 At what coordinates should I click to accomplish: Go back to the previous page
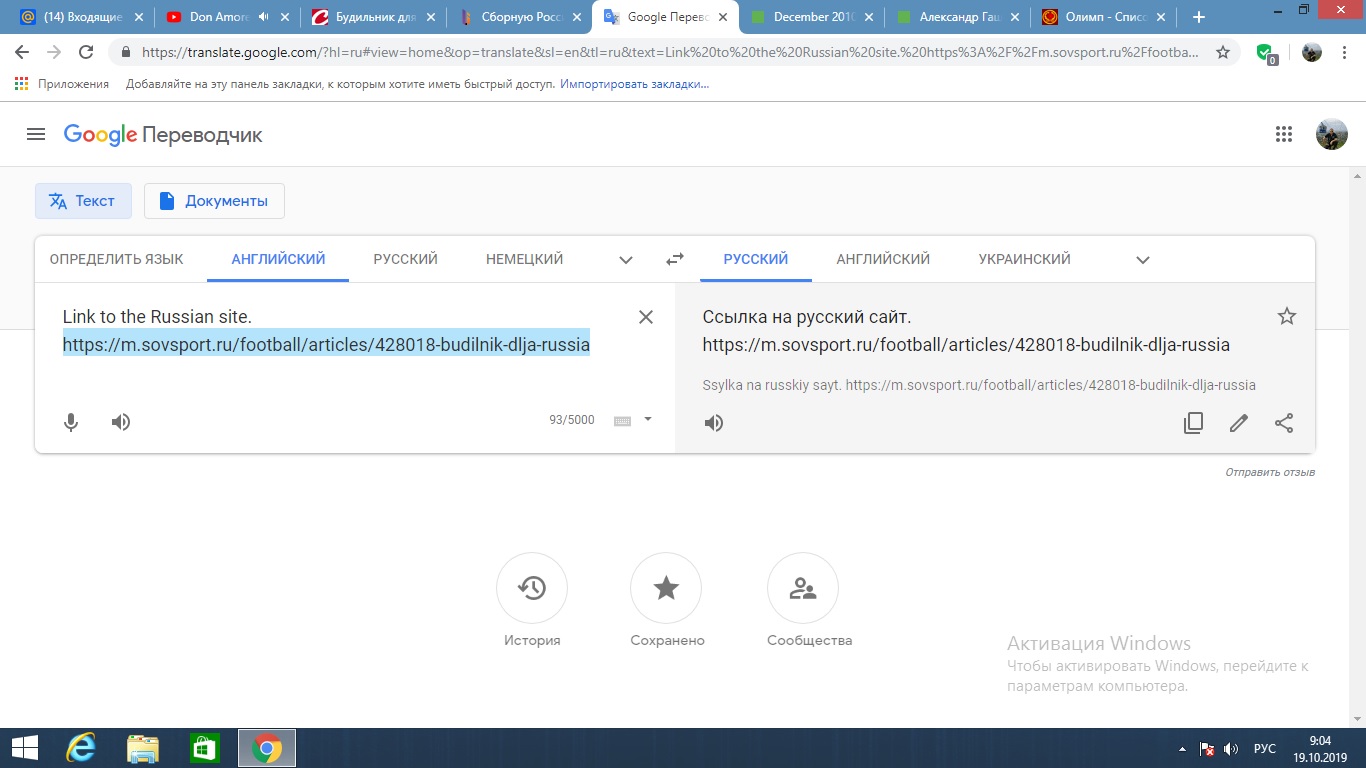(x=22, y=53)
